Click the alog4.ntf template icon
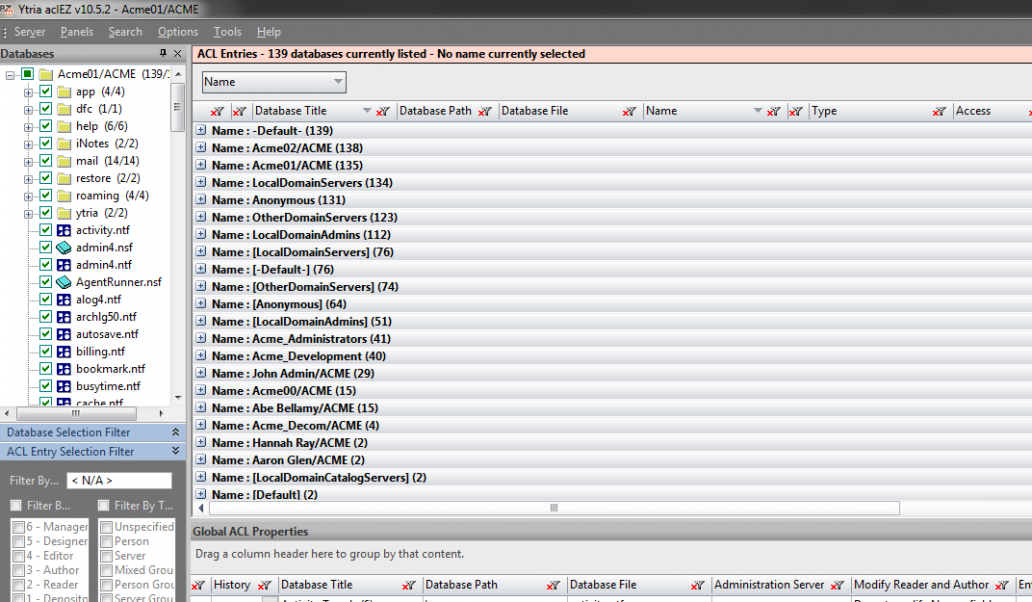 64,299
